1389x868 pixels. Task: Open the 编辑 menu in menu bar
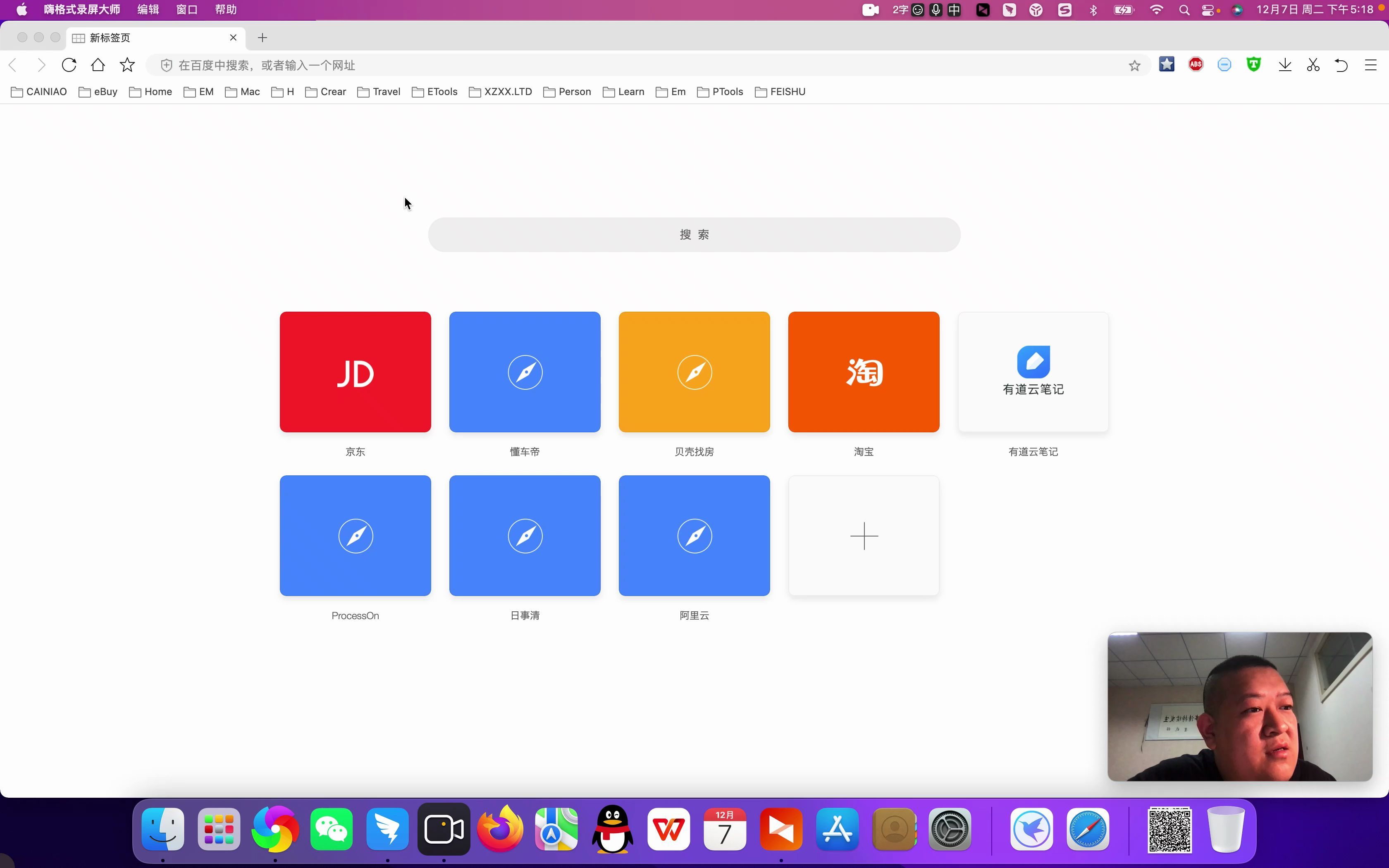point(148,10)
